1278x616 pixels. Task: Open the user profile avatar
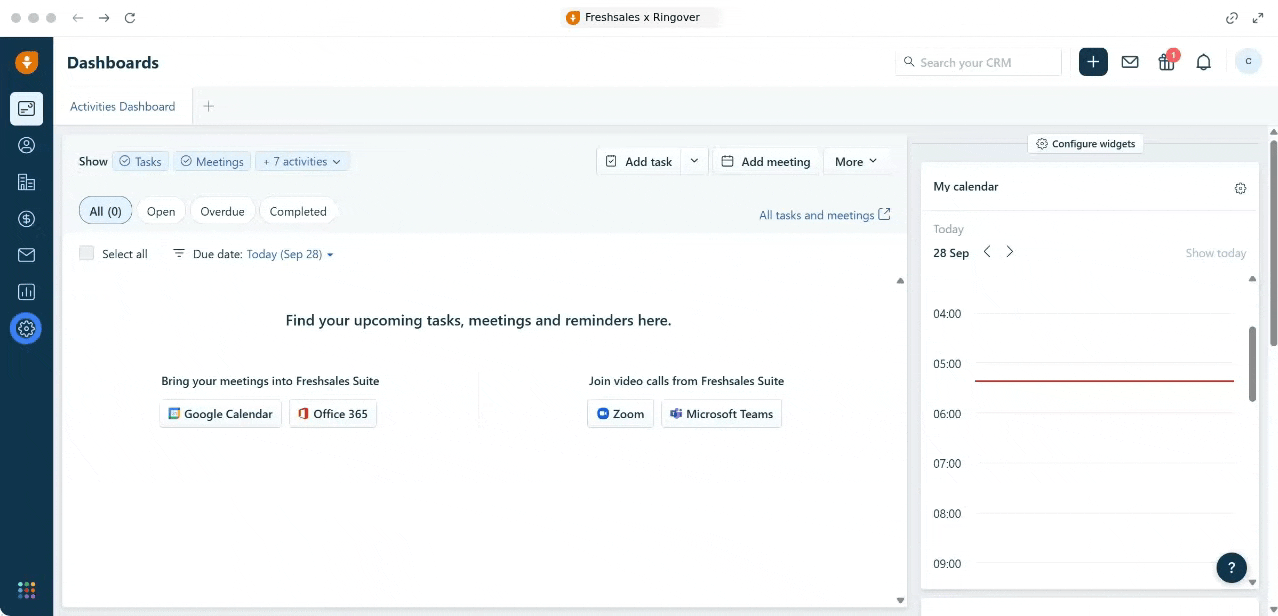point(1248,62)
